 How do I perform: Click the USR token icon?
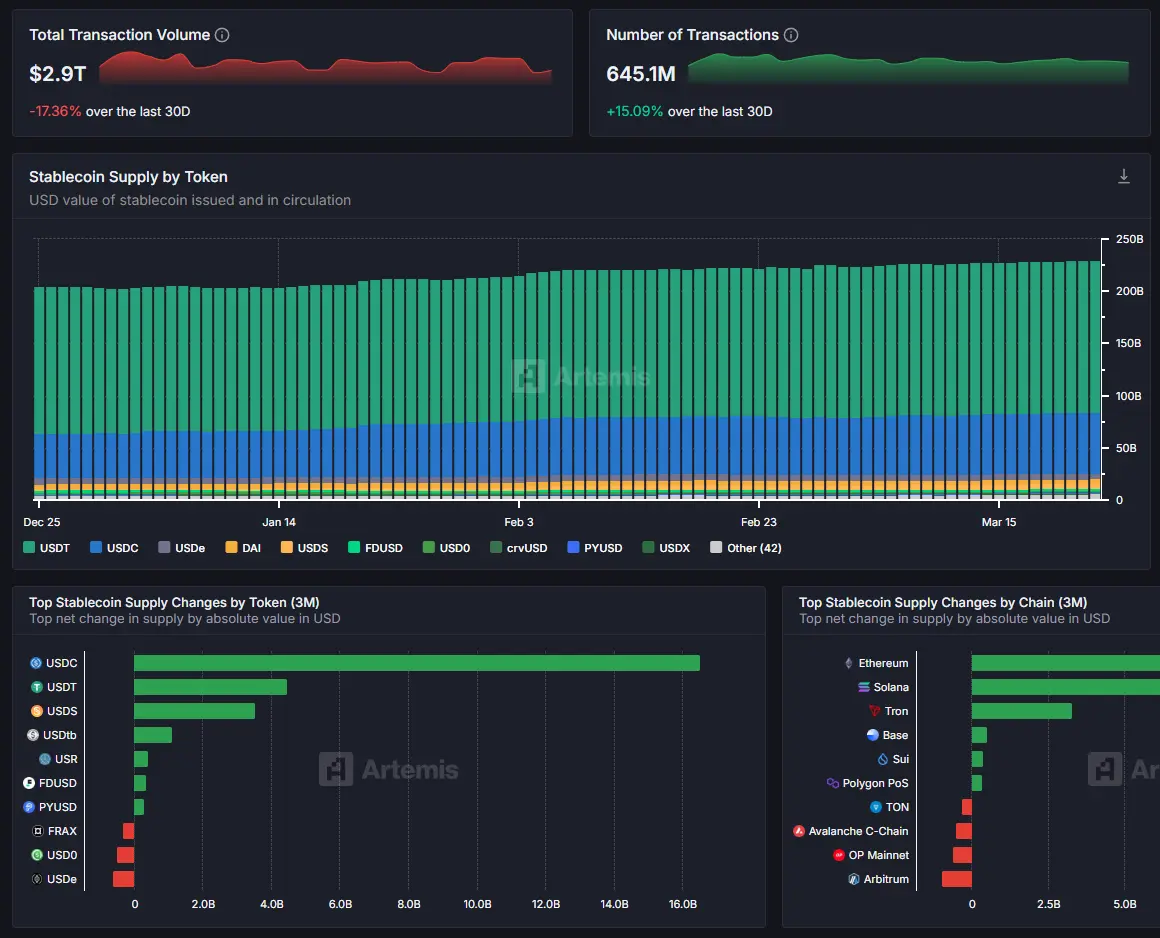(44, 759)
